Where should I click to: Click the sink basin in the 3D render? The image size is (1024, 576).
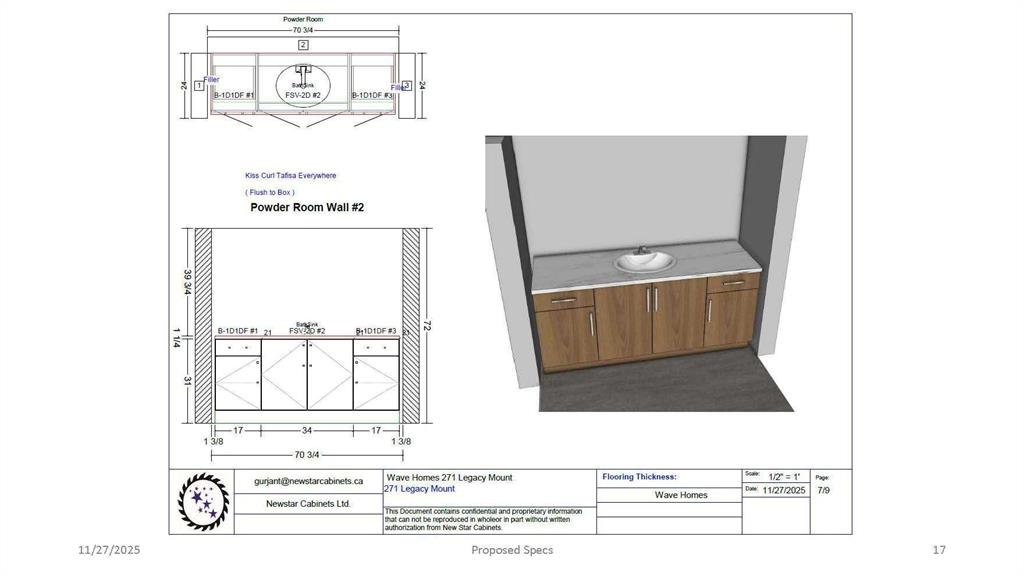point(644,262)
